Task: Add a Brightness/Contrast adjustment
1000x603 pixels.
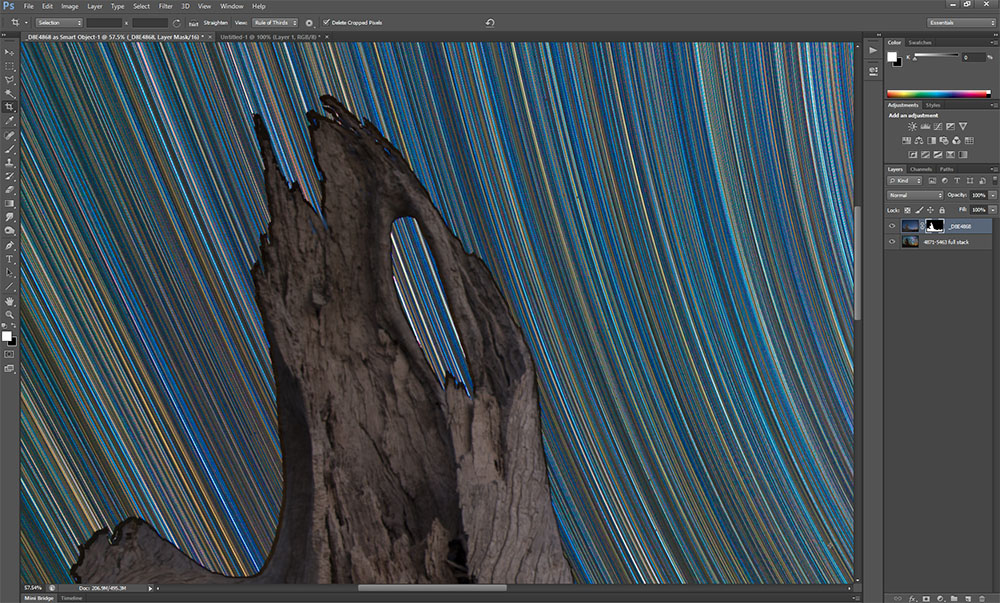Action: pyautogui.click(x=912, y=126)
